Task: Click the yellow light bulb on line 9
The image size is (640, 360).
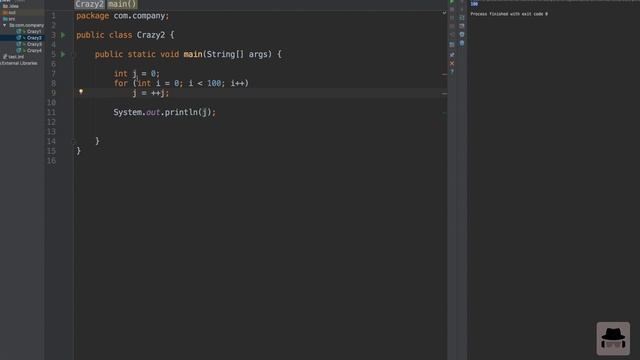Action: tap(81, 92)
